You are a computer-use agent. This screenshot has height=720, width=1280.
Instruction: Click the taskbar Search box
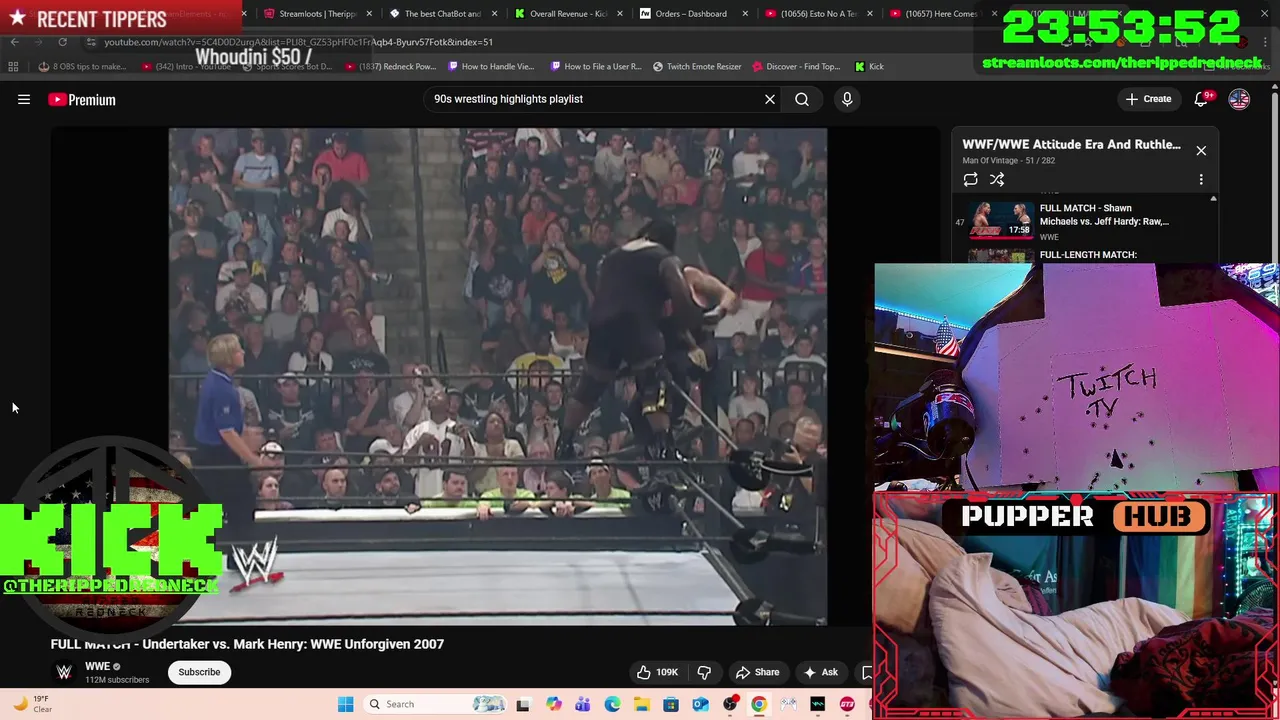coord(435,704)
